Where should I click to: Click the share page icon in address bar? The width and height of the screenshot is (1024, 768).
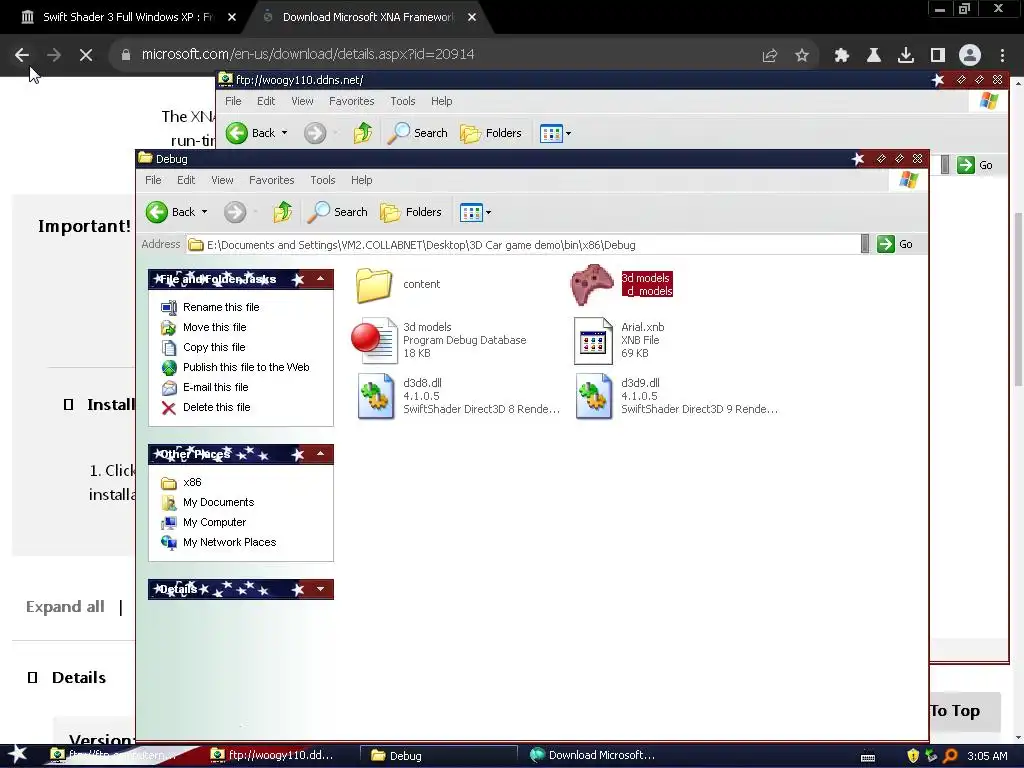click(770, 56)
